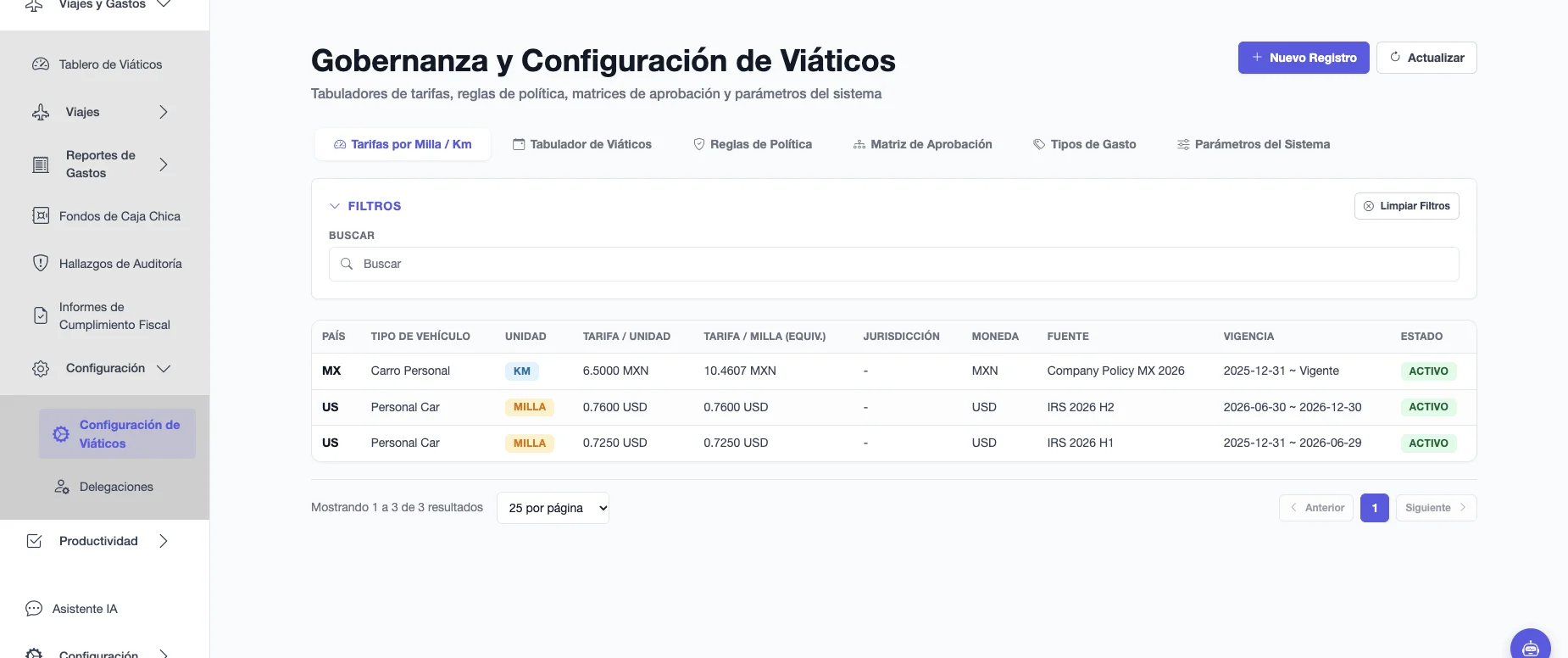Click the Hallazgos de Auditoría shield icon
Image resolution: width=1568 pixels, height=658 pixels.
pos(41,264)
